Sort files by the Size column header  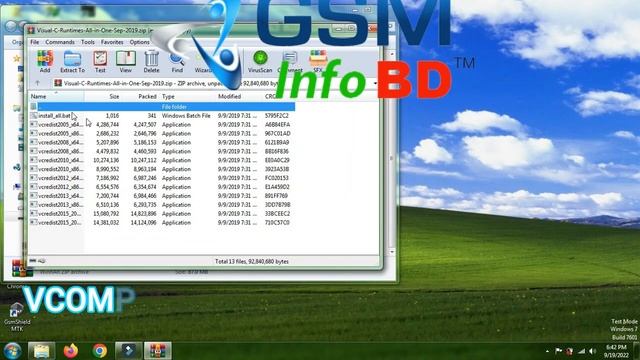[x=103, y=96]
